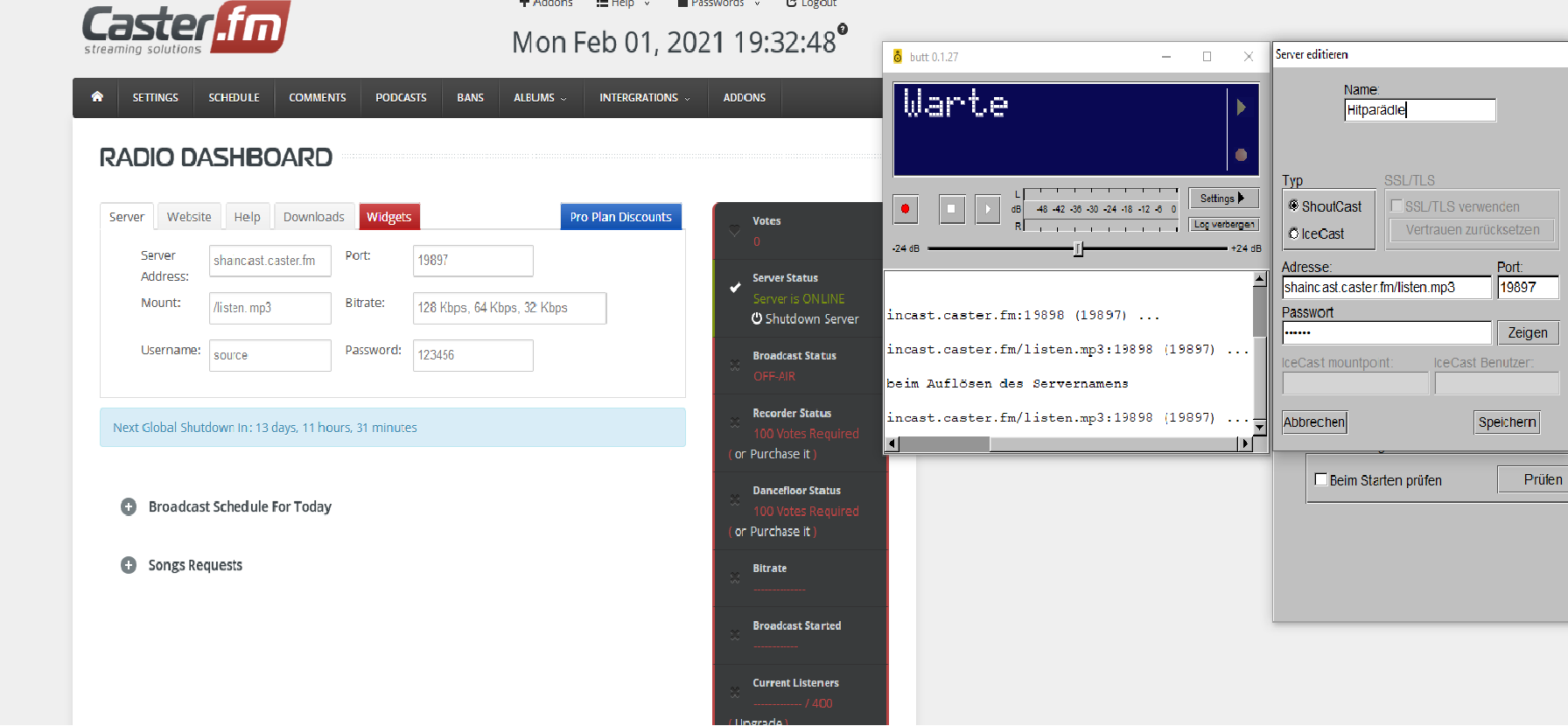The width and height of the screenshot is (1568, 726).
Task: Expand Broadcast Schedule For Today plus icon
Action: click(129, 506)
